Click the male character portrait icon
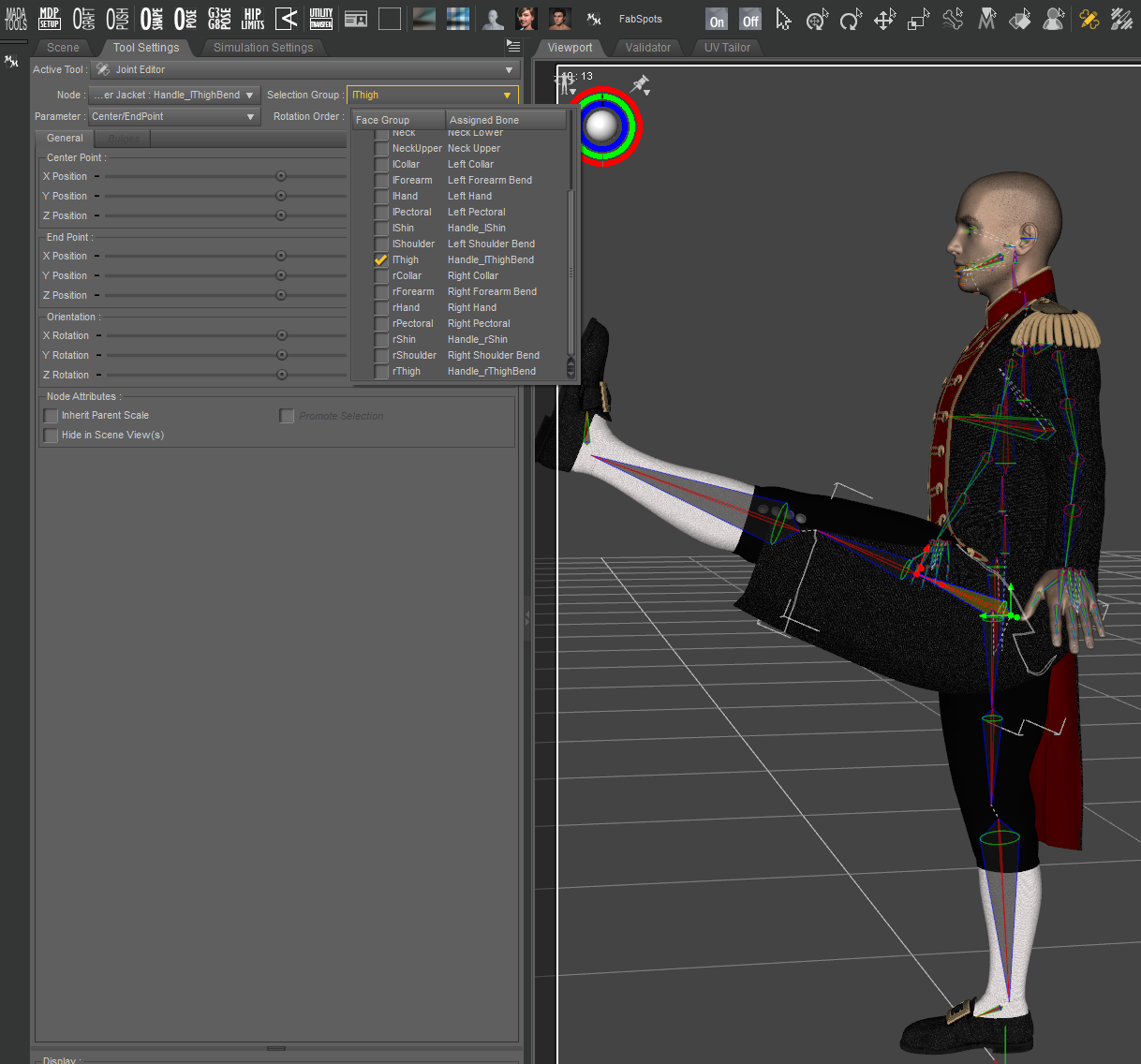 pos(559,19)
